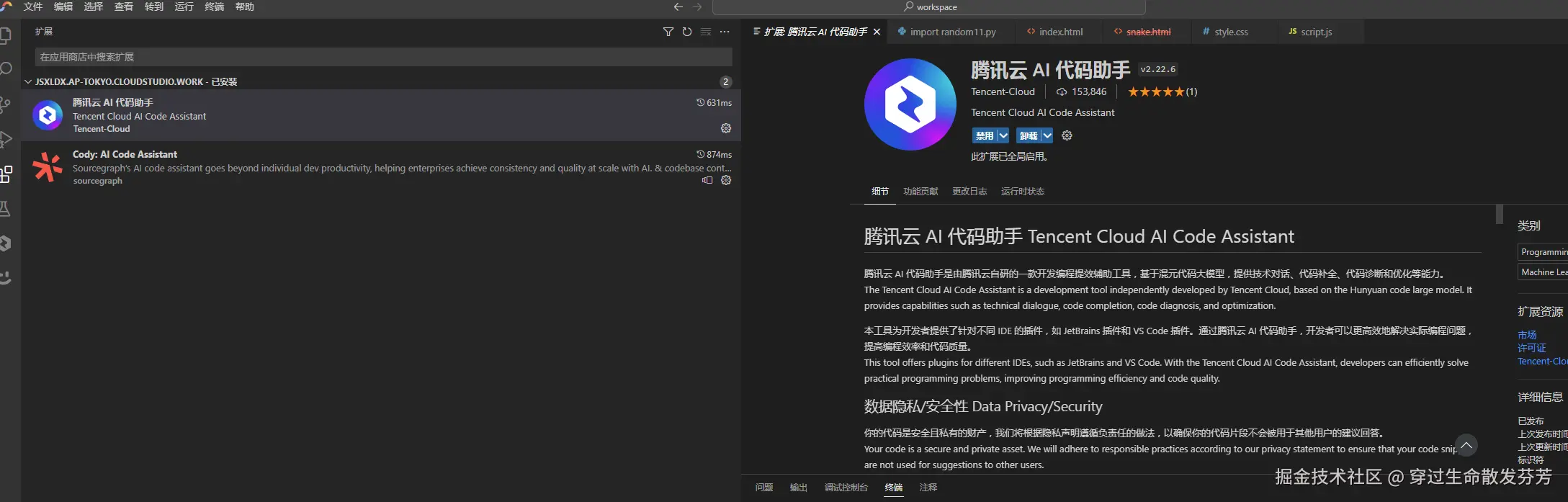Clear extension search results icon
Screen dimensions: 1568x502
[706, 32]
